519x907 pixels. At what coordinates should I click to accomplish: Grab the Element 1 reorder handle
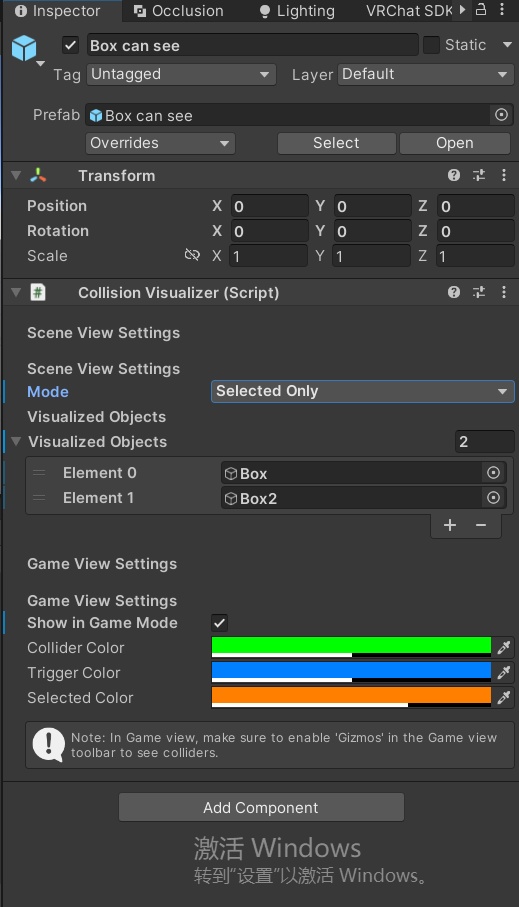[x=39, y=497]
